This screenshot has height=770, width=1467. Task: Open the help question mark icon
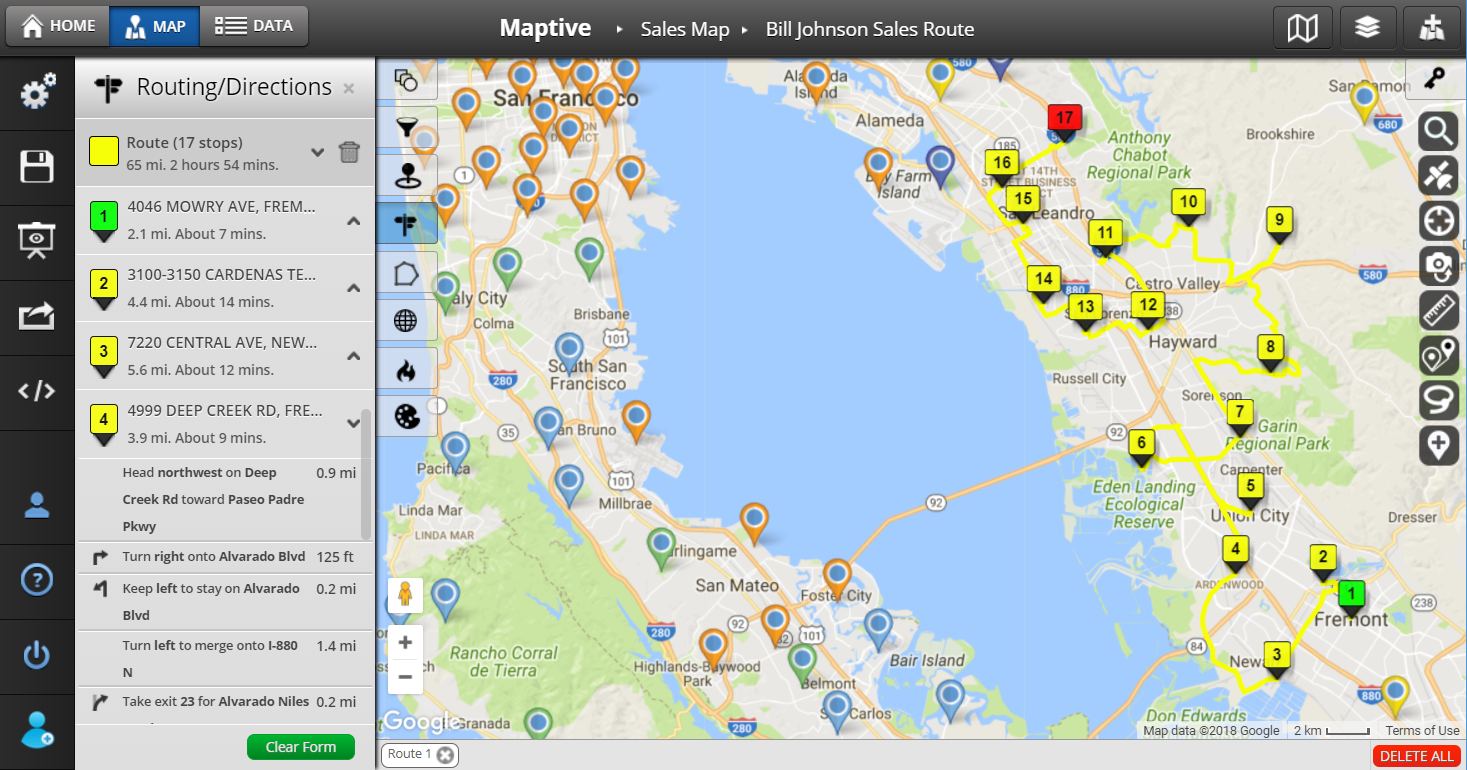coord(37,580)
